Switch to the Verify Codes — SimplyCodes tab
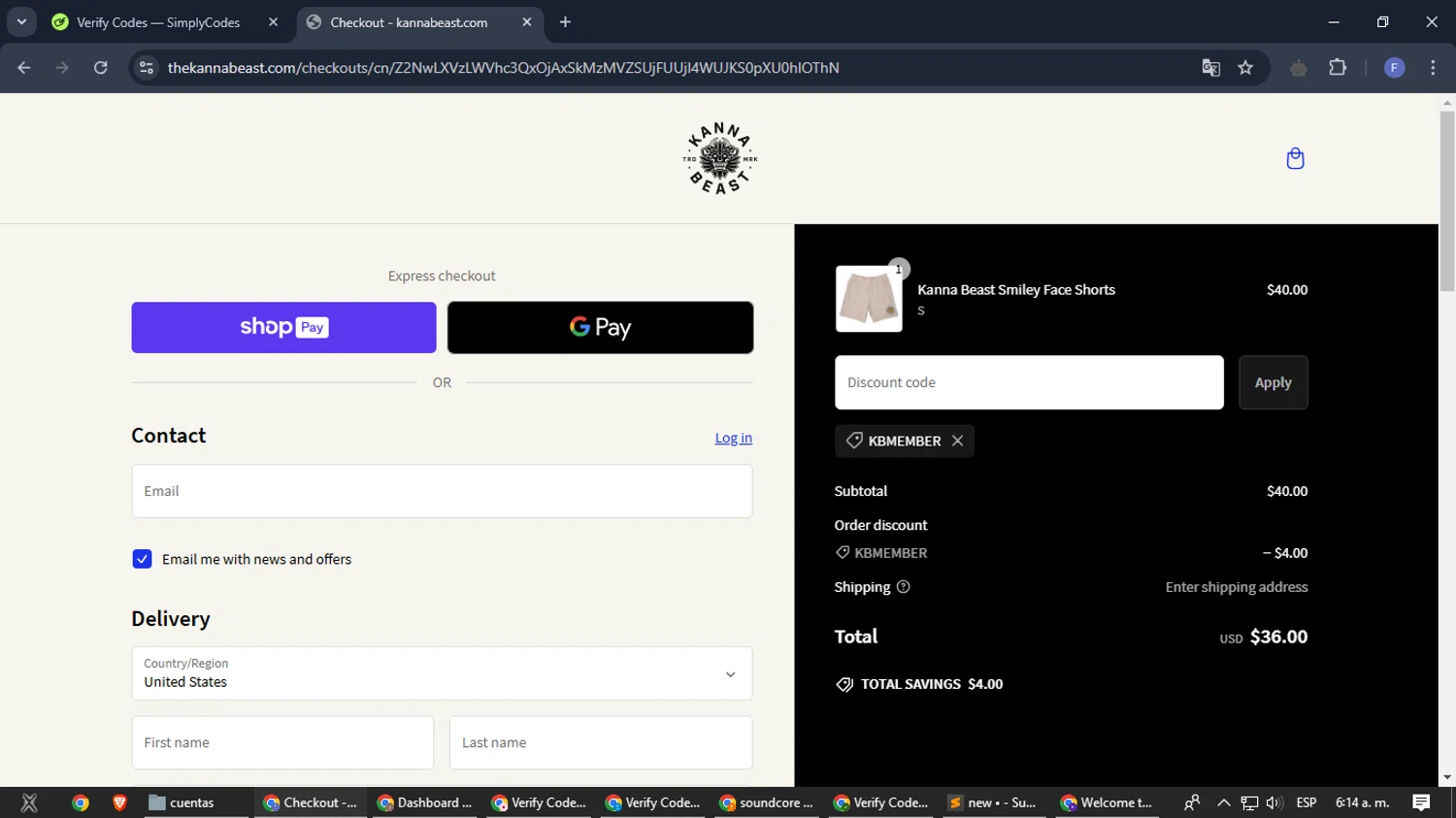The height and width of the screenshot is (818, 1456). [x=163, y=22]
